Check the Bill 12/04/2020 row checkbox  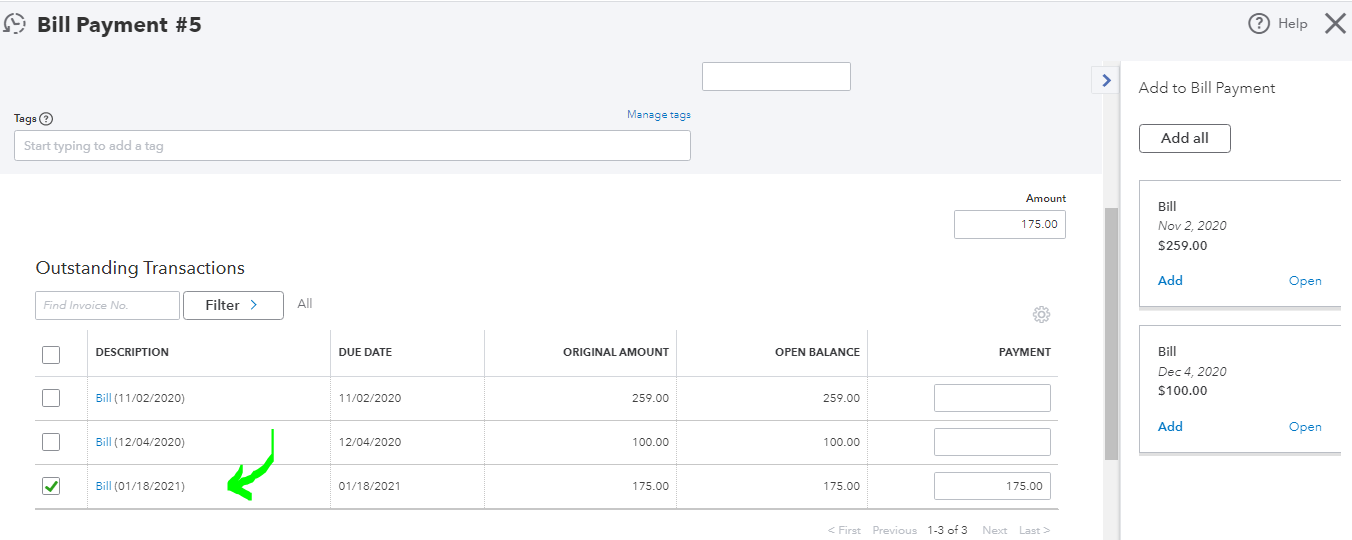click(51, 442)
